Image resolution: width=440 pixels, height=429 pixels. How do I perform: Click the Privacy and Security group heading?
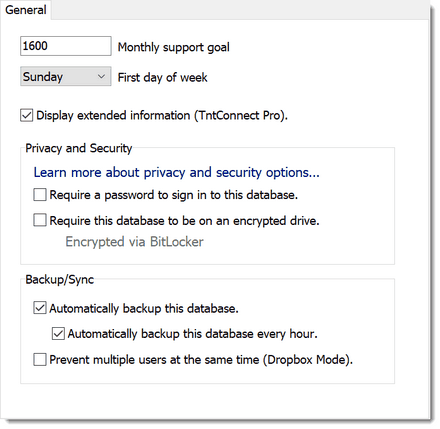click(x=79, y=148)
